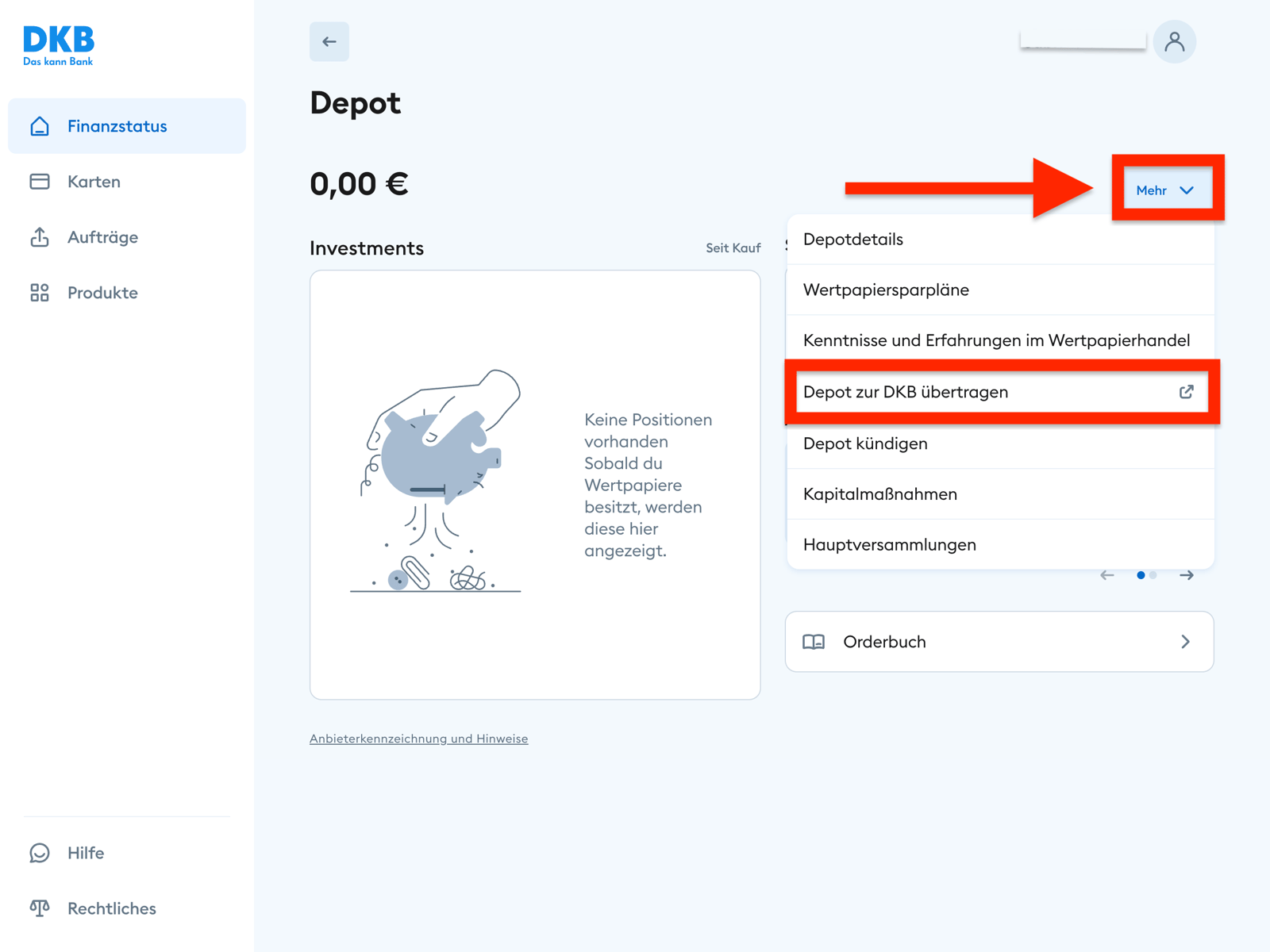The width and height of the screenshot is (1270, 952).
Task: Click the Produkte grid icon
Action: (39, 292)
